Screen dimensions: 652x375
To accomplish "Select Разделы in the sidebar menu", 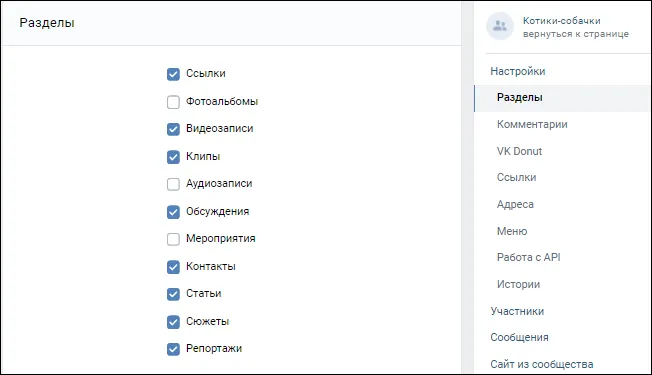I will coord(563,98).
